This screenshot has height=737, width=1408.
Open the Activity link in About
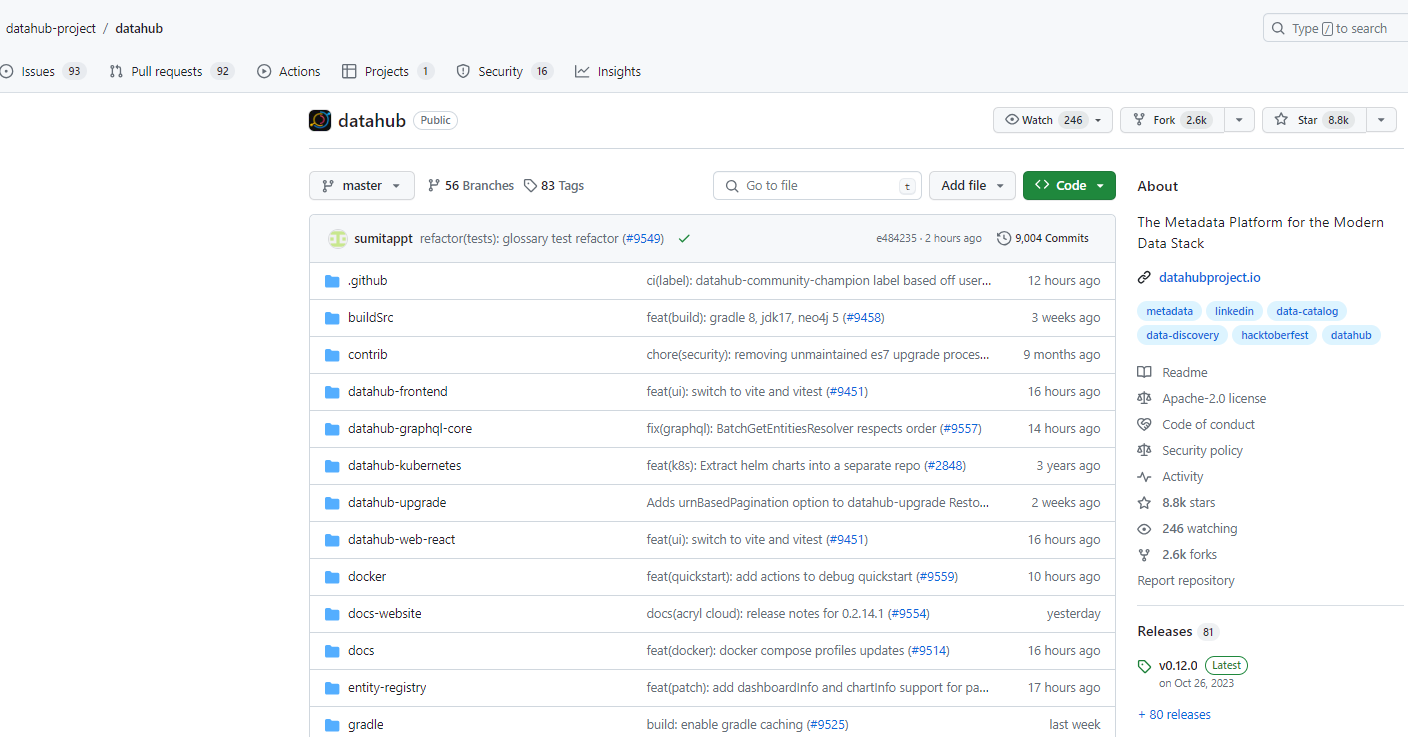pyautogui.click(x=1182, y=477)
